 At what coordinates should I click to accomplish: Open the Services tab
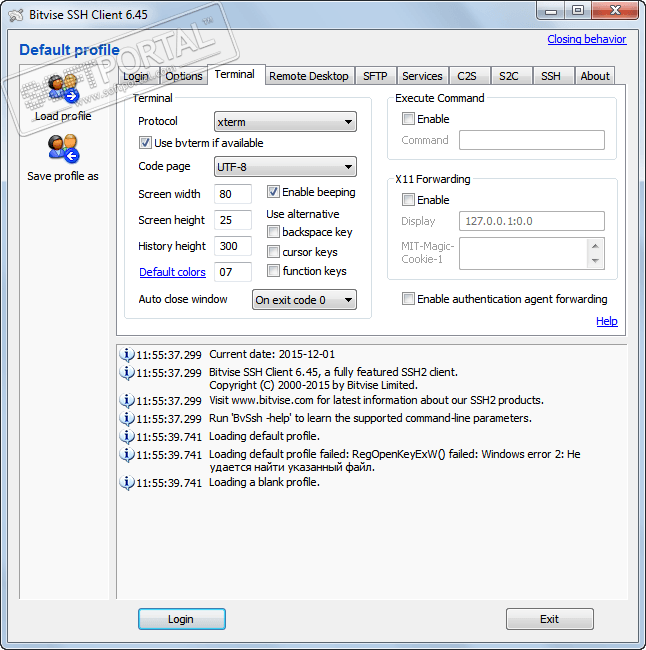tap(422, 76)
